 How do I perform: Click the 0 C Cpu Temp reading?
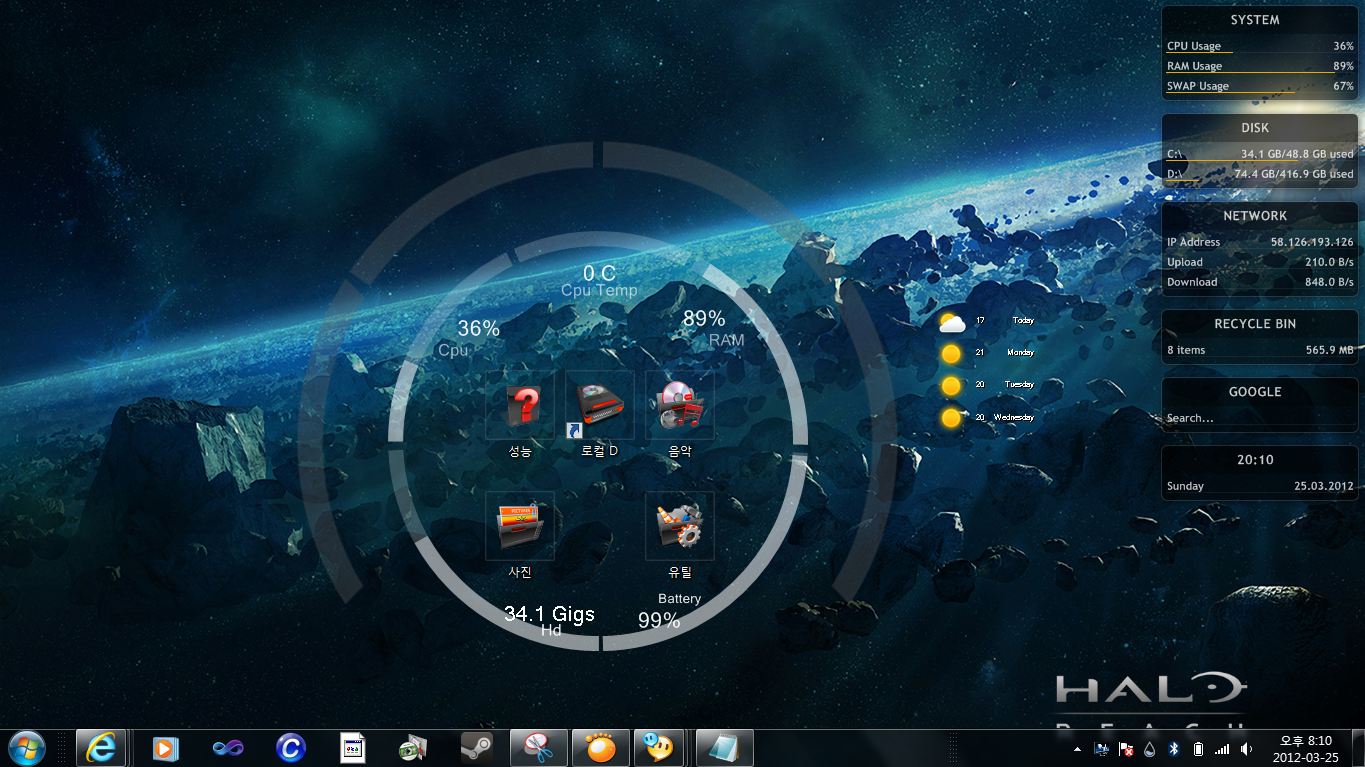(599, 281)
